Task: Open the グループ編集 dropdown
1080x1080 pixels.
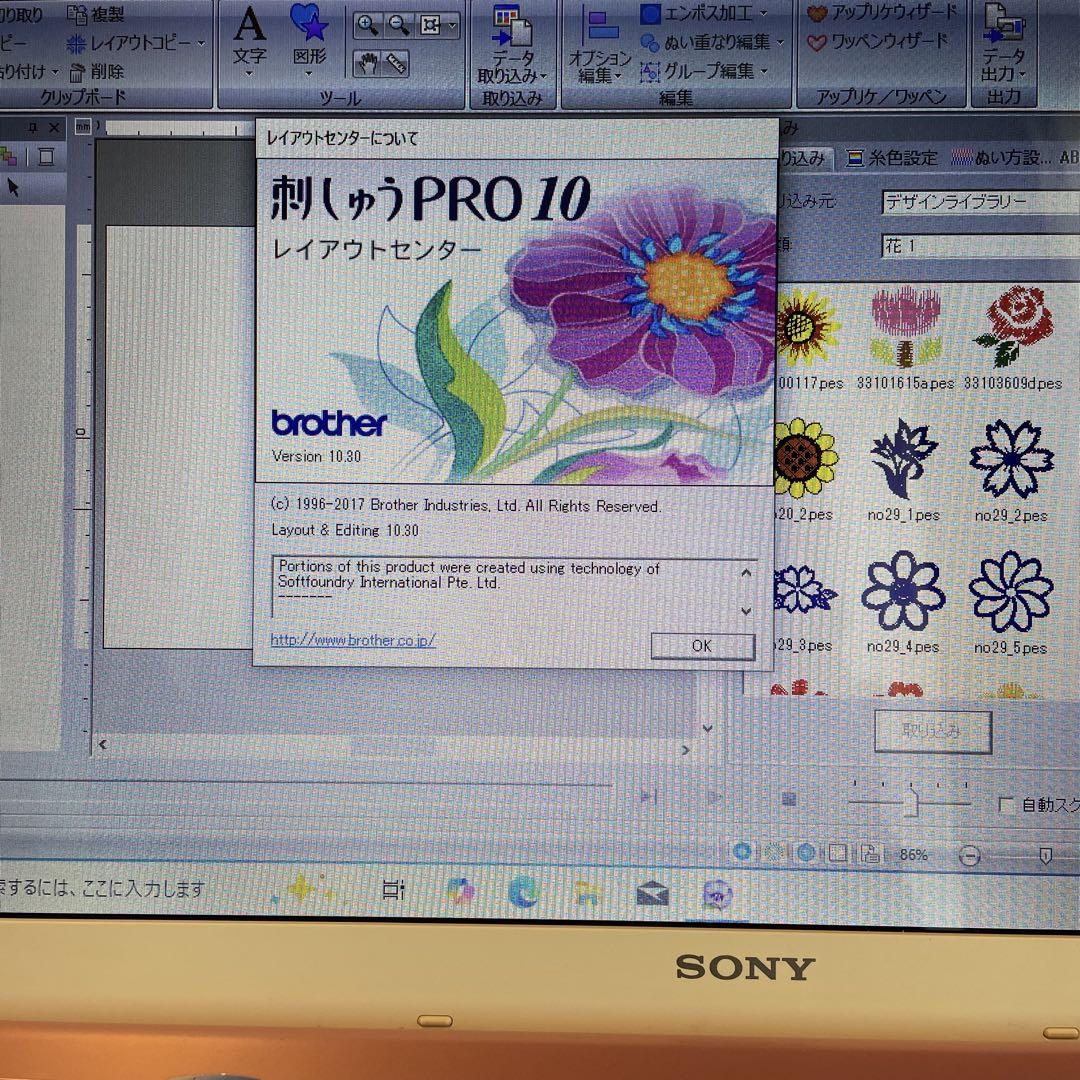Action: [x=765, y=71]
